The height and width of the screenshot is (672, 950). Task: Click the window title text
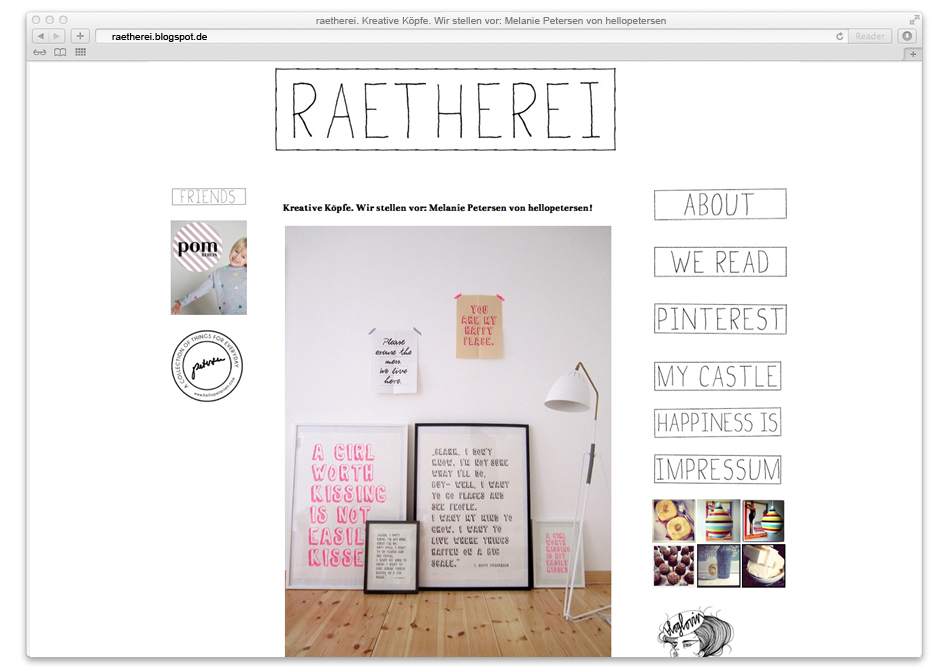491,21
